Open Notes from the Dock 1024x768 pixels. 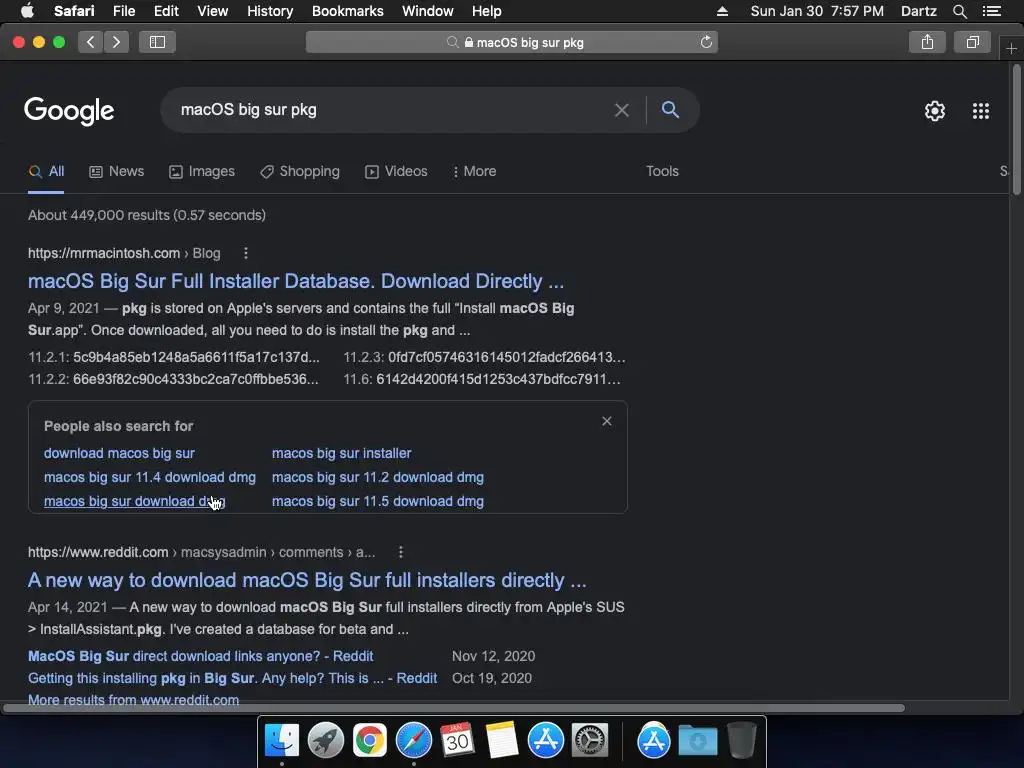pyautogui.click(x=502, y=741)
